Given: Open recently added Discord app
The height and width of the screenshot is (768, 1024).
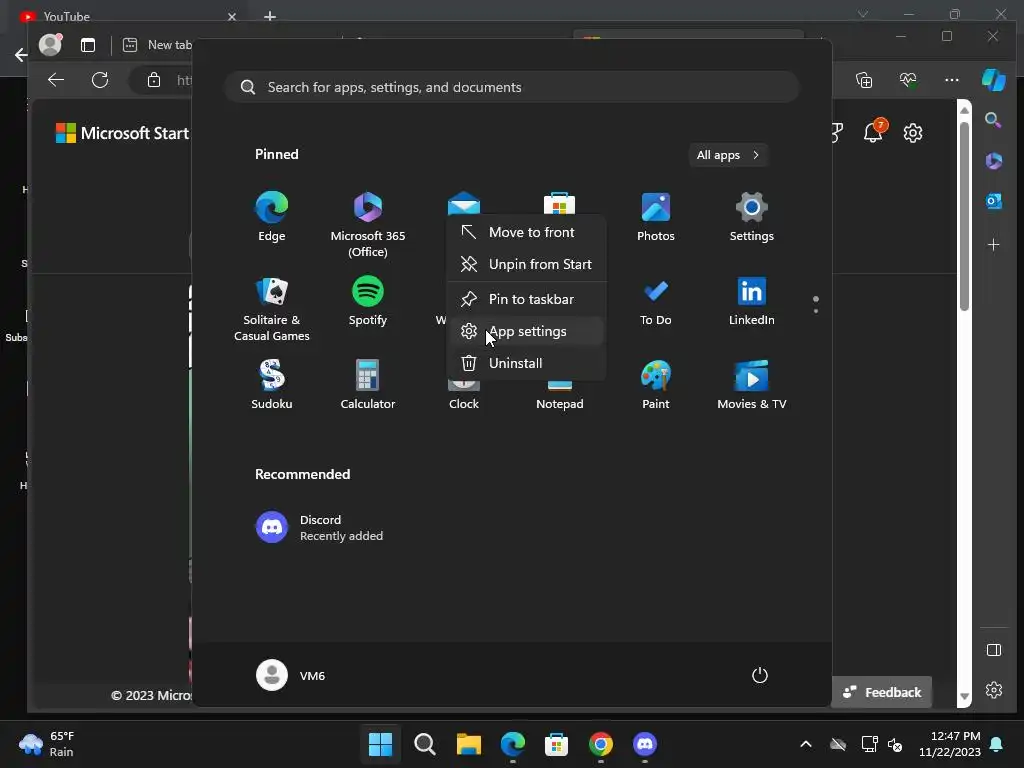Looking at the screenshot, I should pyautogui.click(x=319, y=528).
